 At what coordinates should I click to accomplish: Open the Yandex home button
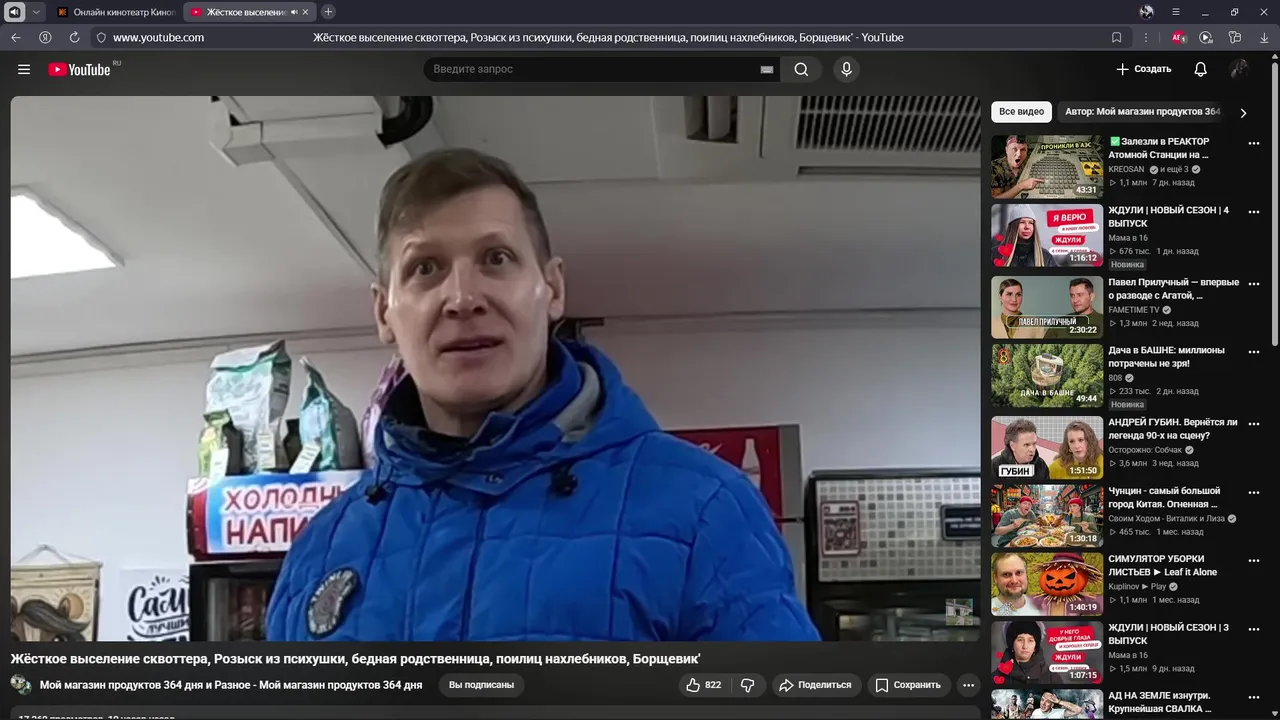tap(45, 37)
